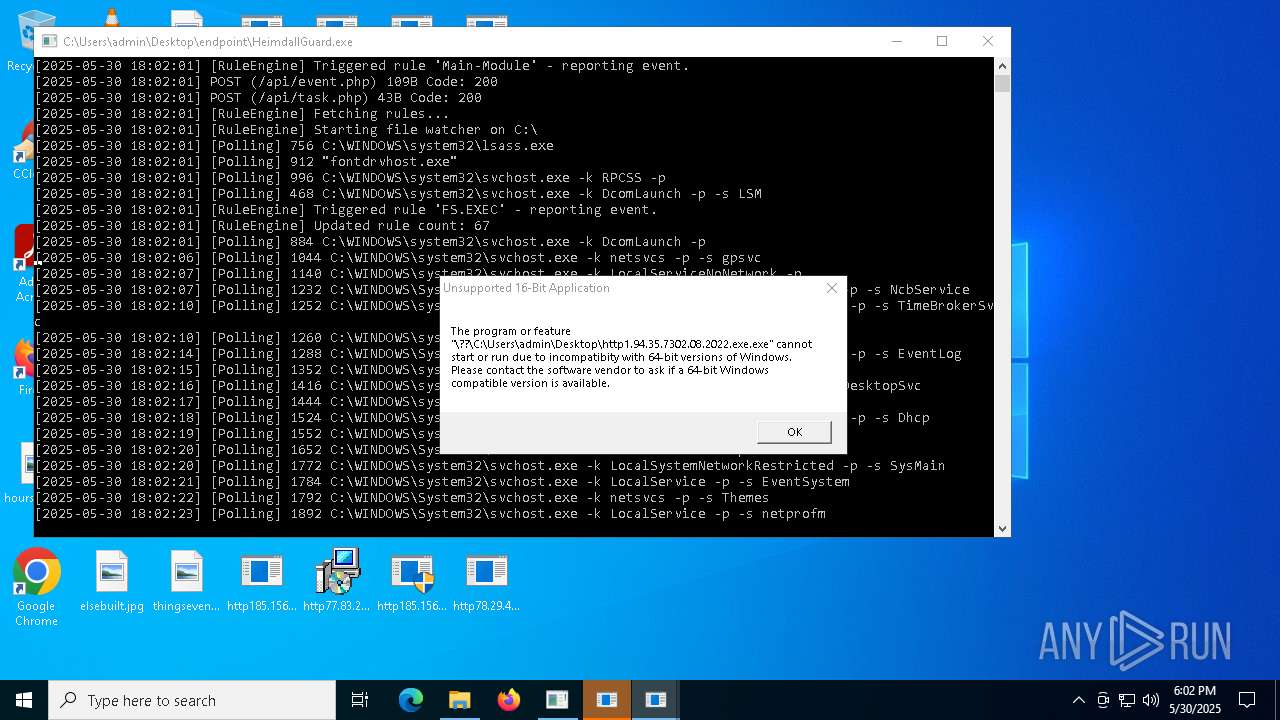Select the elsebuilt.jpg desktop file
1280x720 pixels.
pos(112,581)
